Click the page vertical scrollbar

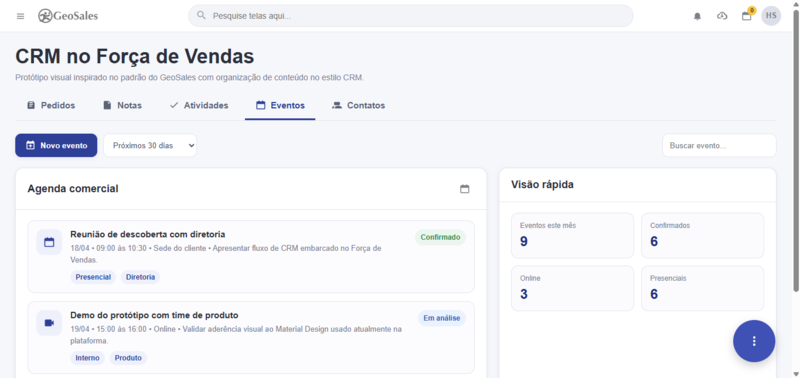pyautogui.click(x=796, y=150)
